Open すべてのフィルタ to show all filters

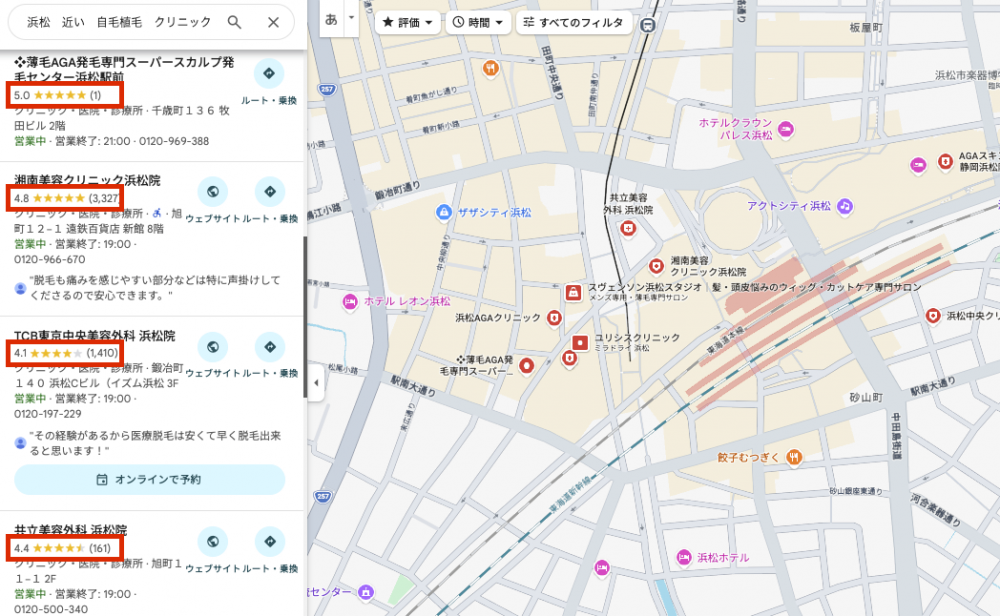pyautogui.click(x=572, y=21)
